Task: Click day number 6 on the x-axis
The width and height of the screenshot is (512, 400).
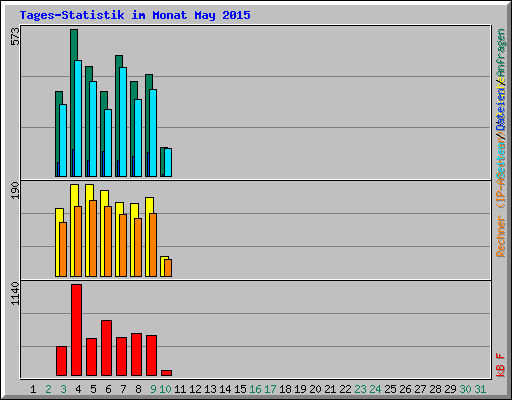Action: [x=108, y=389]
